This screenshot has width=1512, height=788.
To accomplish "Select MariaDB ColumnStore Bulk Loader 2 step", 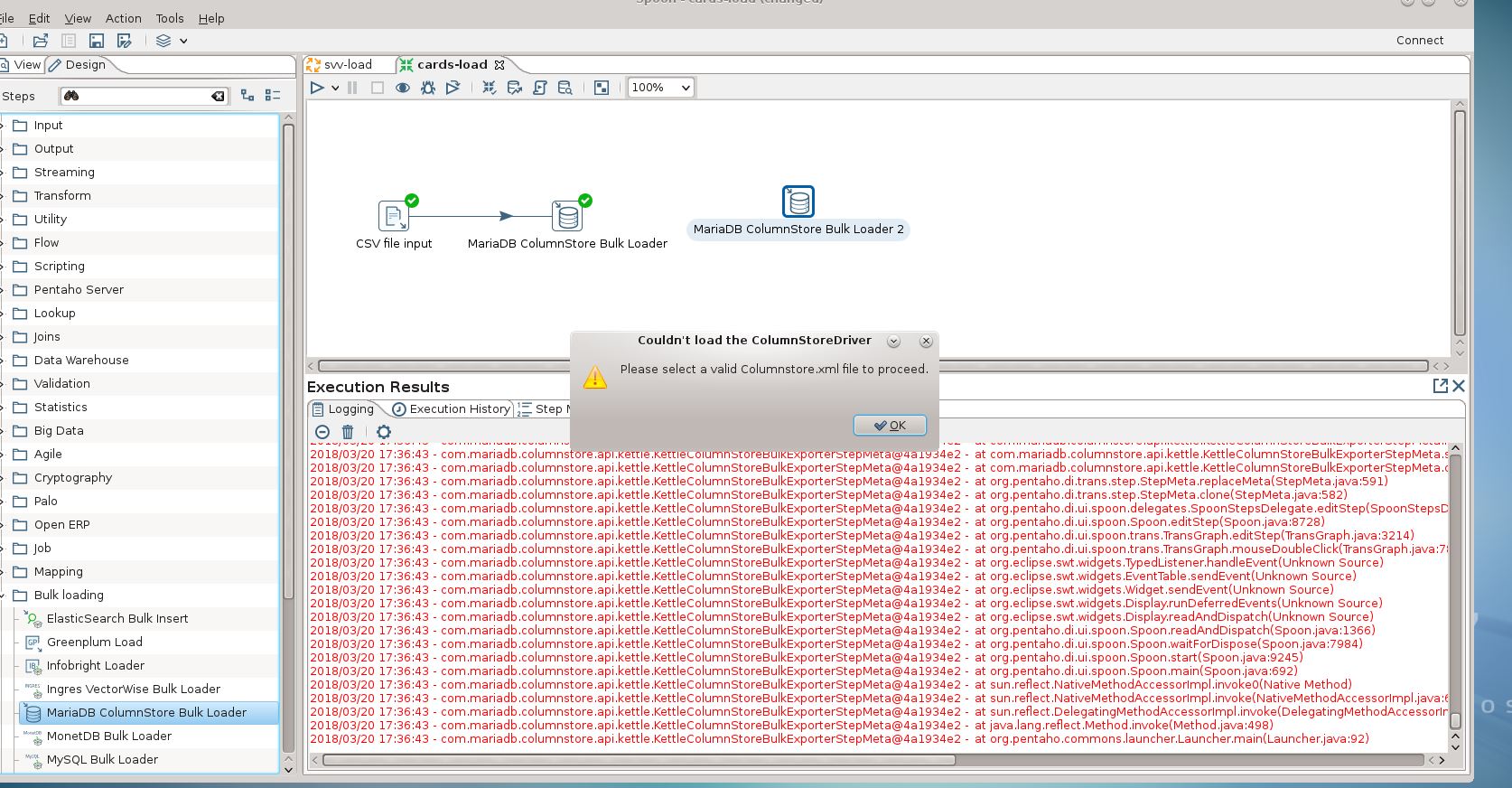I will tap(798, 202).
